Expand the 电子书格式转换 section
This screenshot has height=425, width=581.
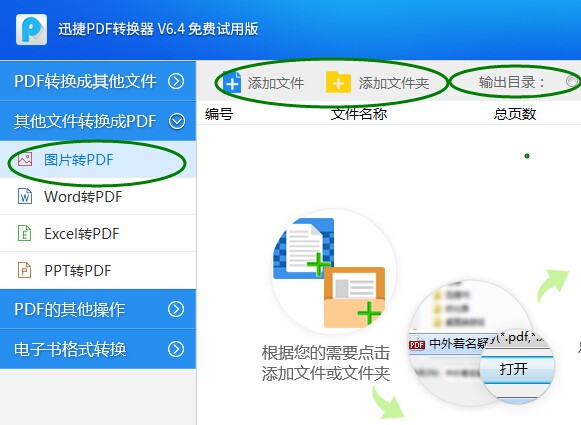tap(176, 349)
